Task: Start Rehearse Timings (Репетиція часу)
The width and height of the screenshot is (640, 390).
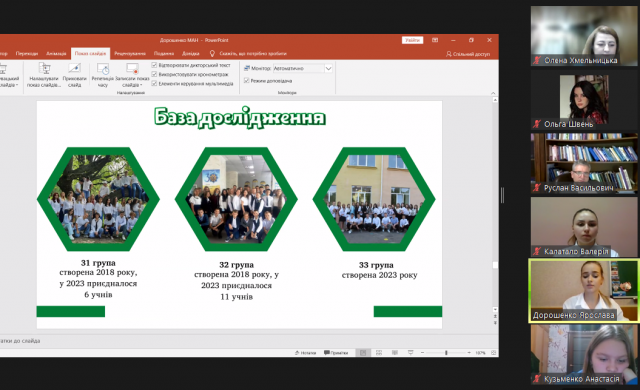Action: pos(102,75)
